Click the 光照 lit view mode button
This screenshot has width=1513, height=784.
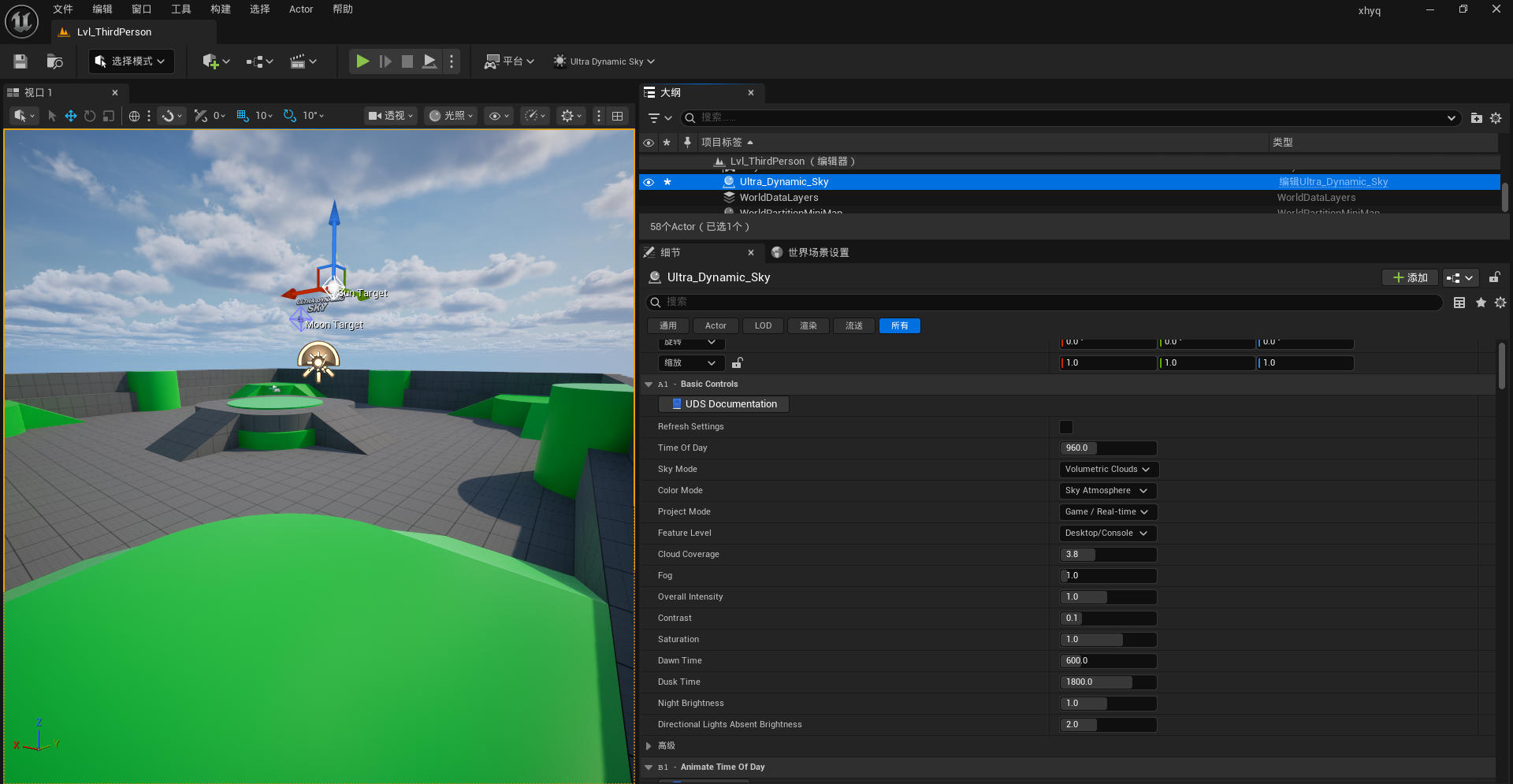click(x=452, y=116)
